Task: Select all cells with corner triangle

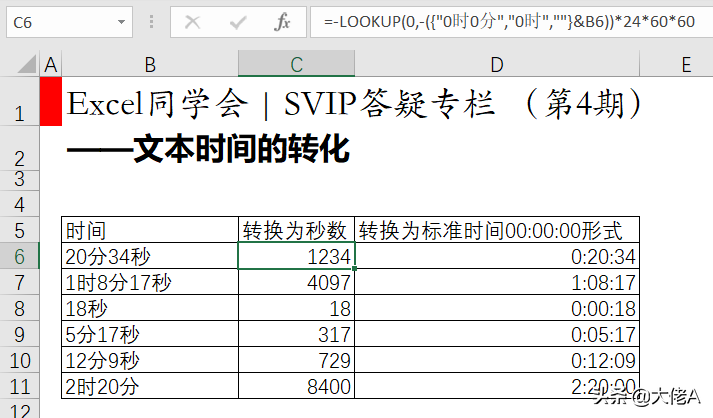Action: [26, 65]
